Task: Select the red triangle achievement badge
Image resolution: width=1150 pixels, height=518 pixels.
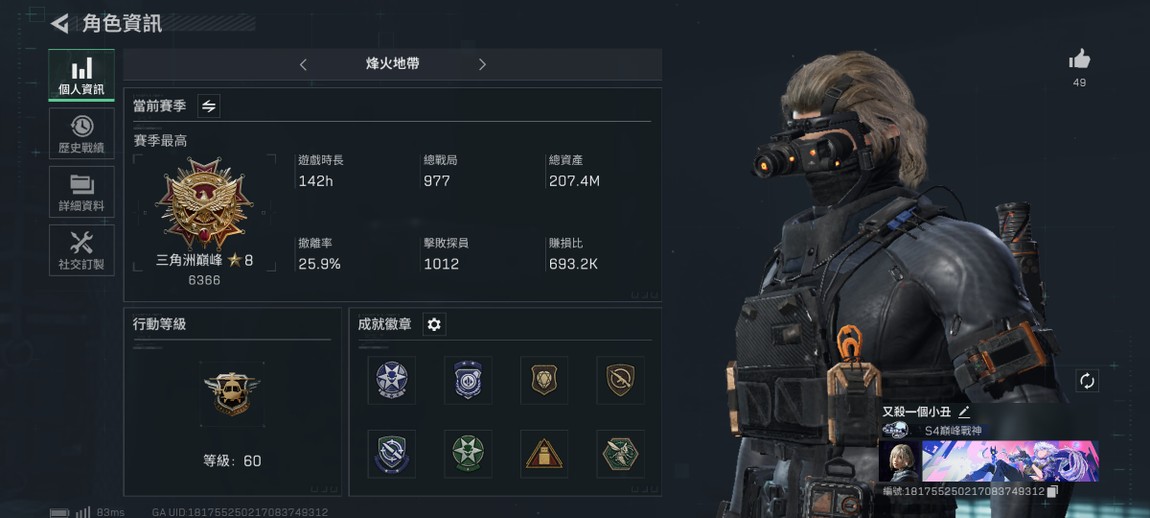Action: 544,454
